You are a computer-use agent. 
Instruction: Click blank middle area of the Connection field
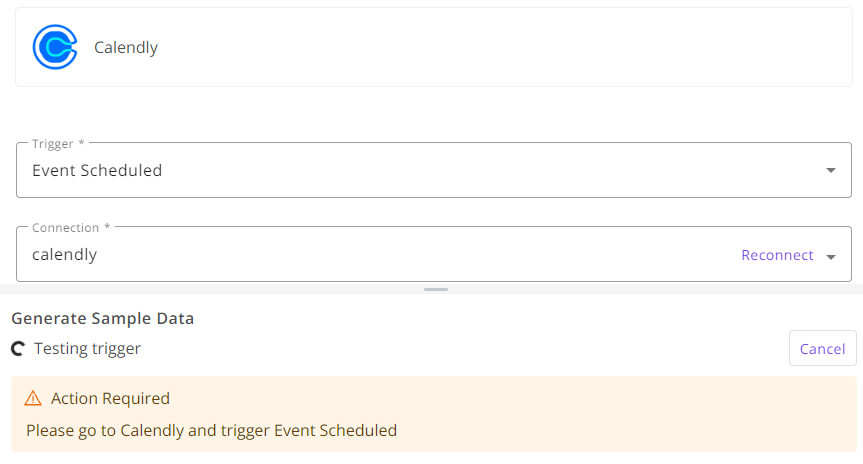coord(418,254)
